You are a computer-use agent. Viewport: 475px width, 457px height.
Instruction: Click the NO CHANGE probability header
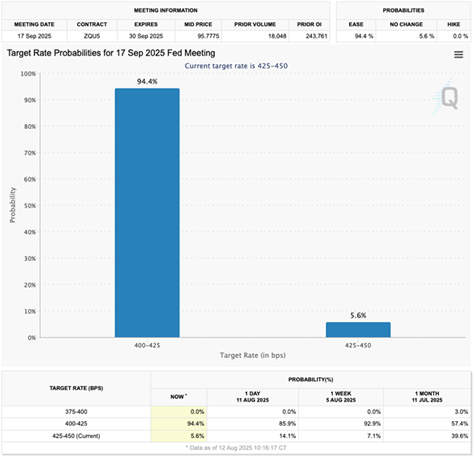click(x=406, y=24)
